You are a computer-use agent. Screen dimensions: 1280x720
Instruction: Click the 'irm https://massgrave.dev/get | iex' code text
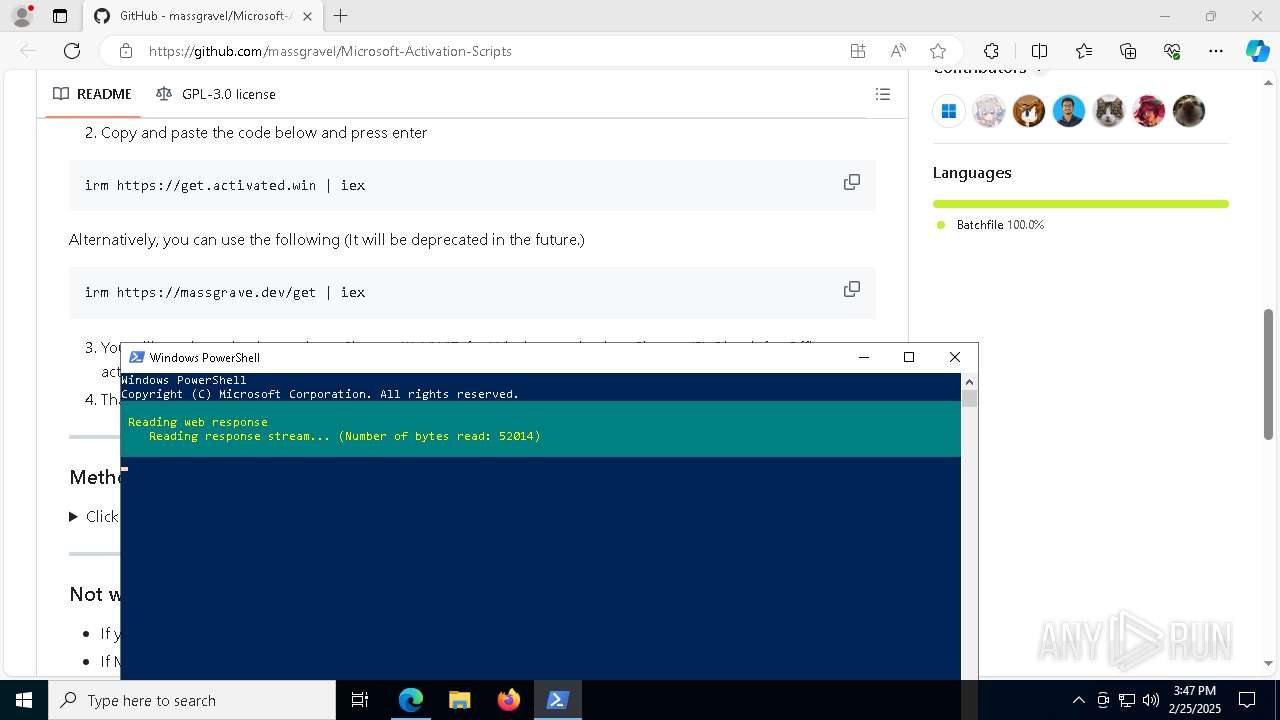tap(225, 292)
